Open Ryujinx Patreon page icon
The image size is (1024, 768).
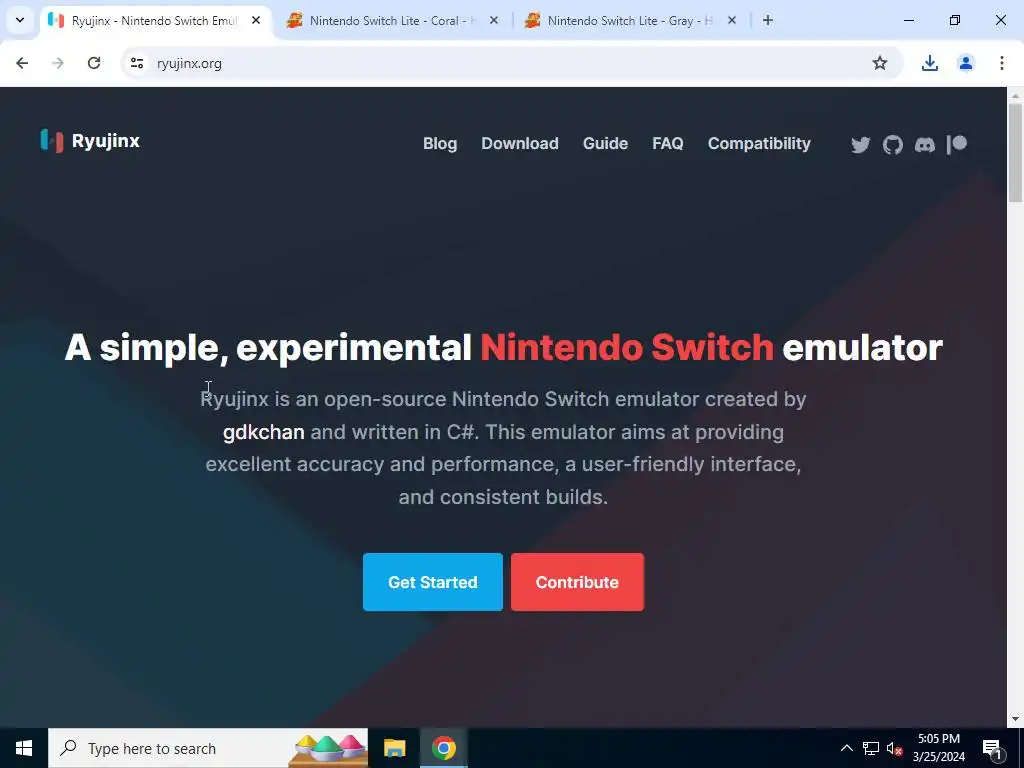click(x=957, y=144)
